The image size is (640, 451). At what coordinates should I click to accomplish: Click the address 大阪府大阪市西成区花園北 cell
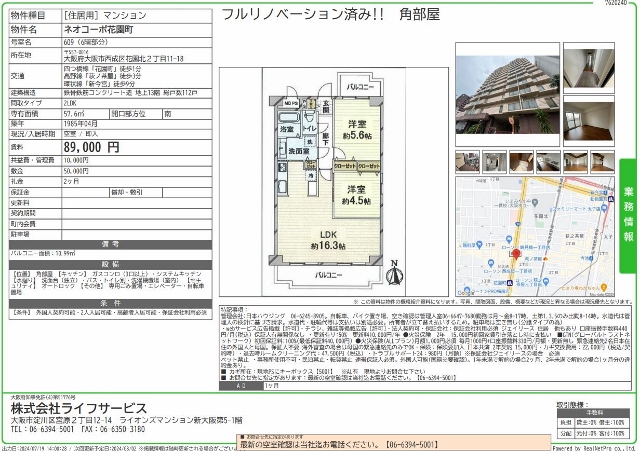coord(137,56)
